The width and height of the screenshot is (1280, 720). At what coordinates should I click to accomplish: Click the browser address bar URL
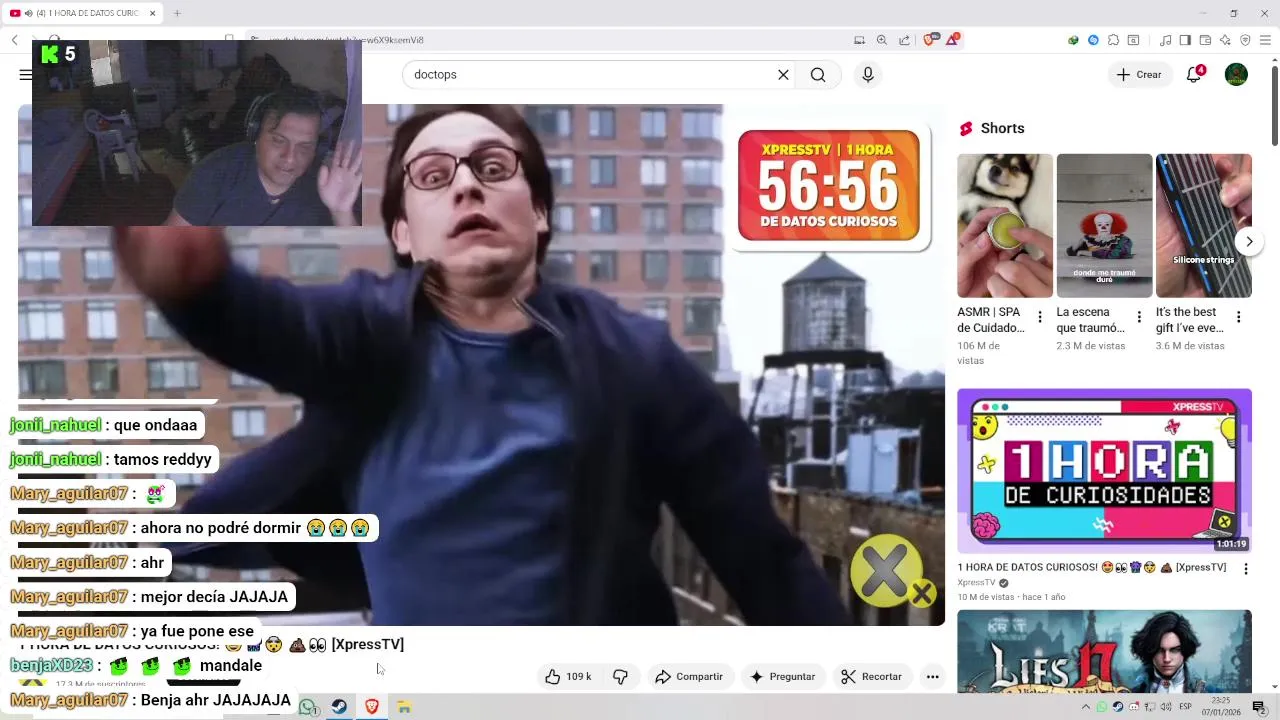[x=346, y=40]
